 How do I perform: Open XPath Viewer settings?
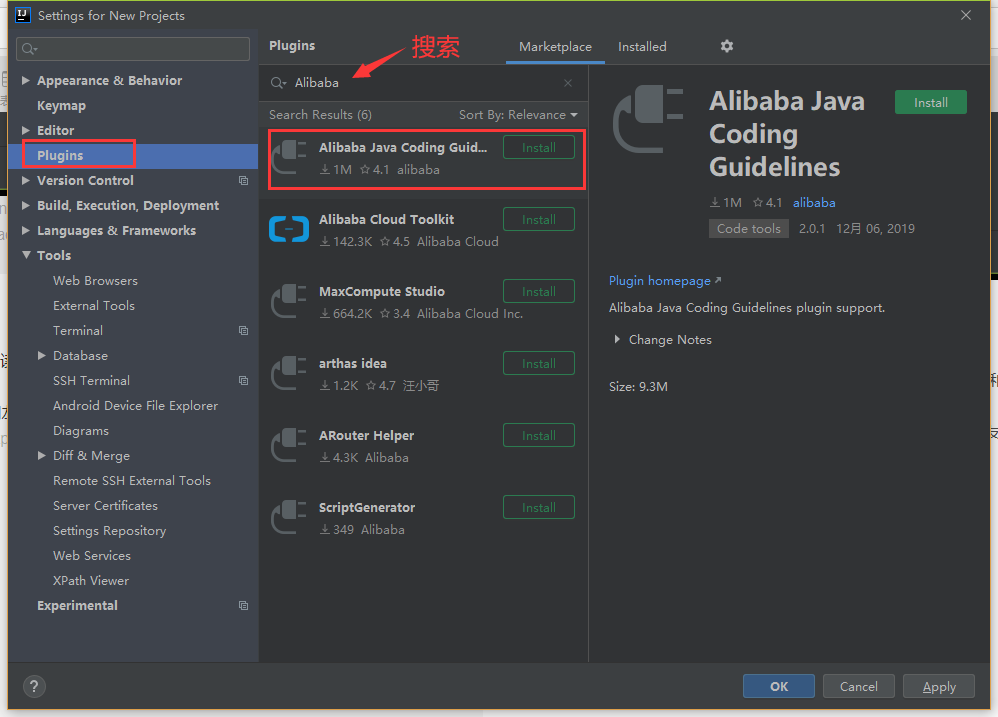[x=91, y=581]
